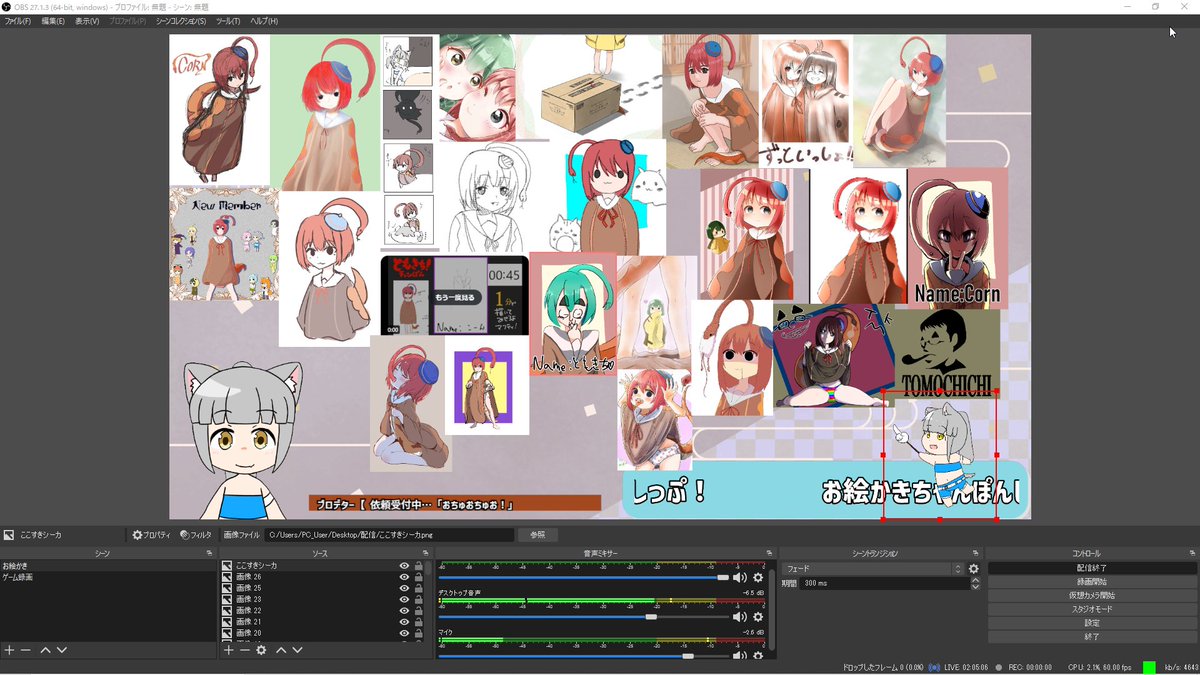
Task: Adjust マイク volume slider
Action: coord(687,657)
